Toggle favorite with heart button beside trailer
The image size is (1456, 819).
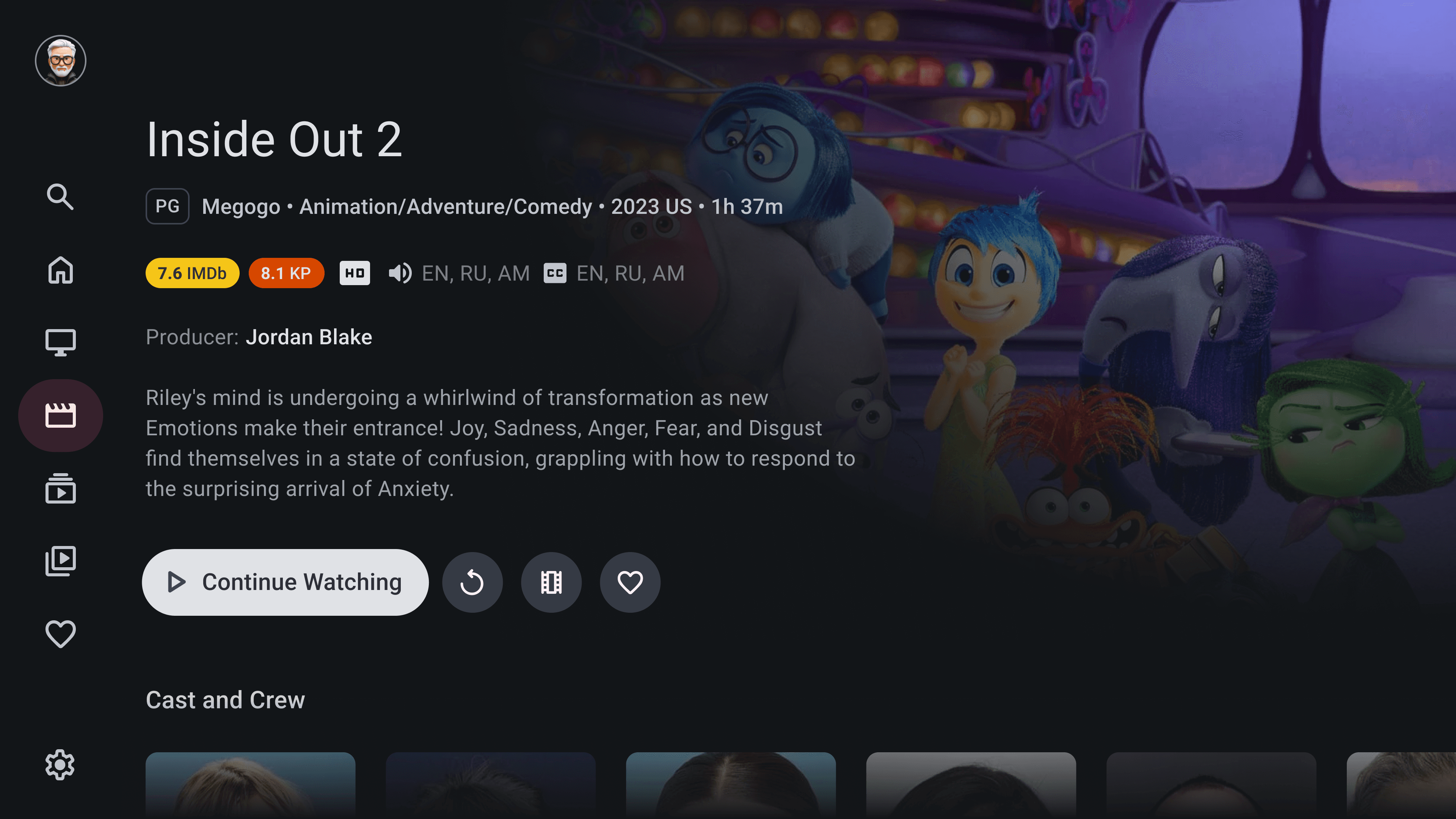click(630, 582)
